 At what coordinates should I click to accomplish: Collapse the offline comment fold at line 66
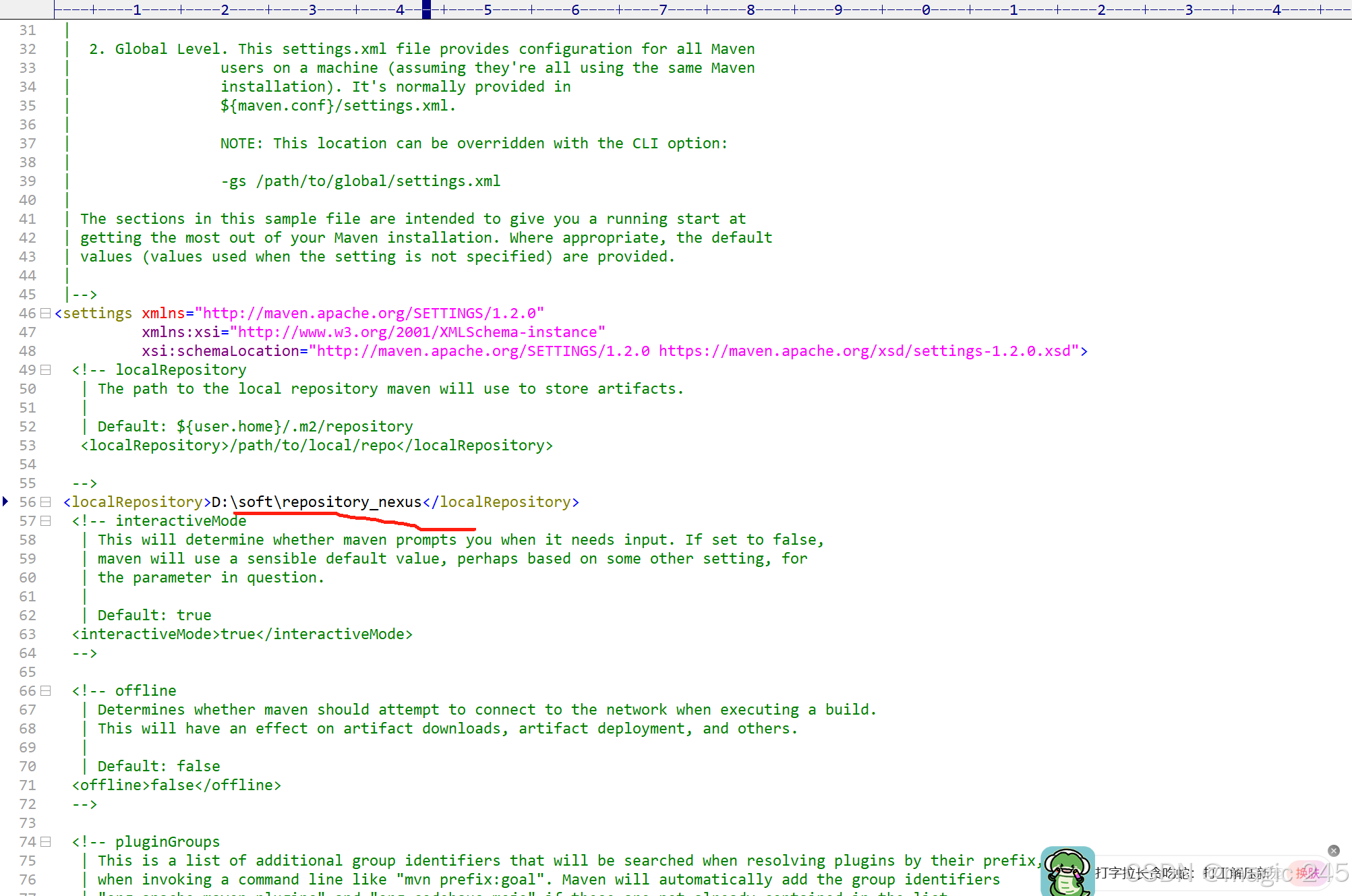click(x=45, y=690)
